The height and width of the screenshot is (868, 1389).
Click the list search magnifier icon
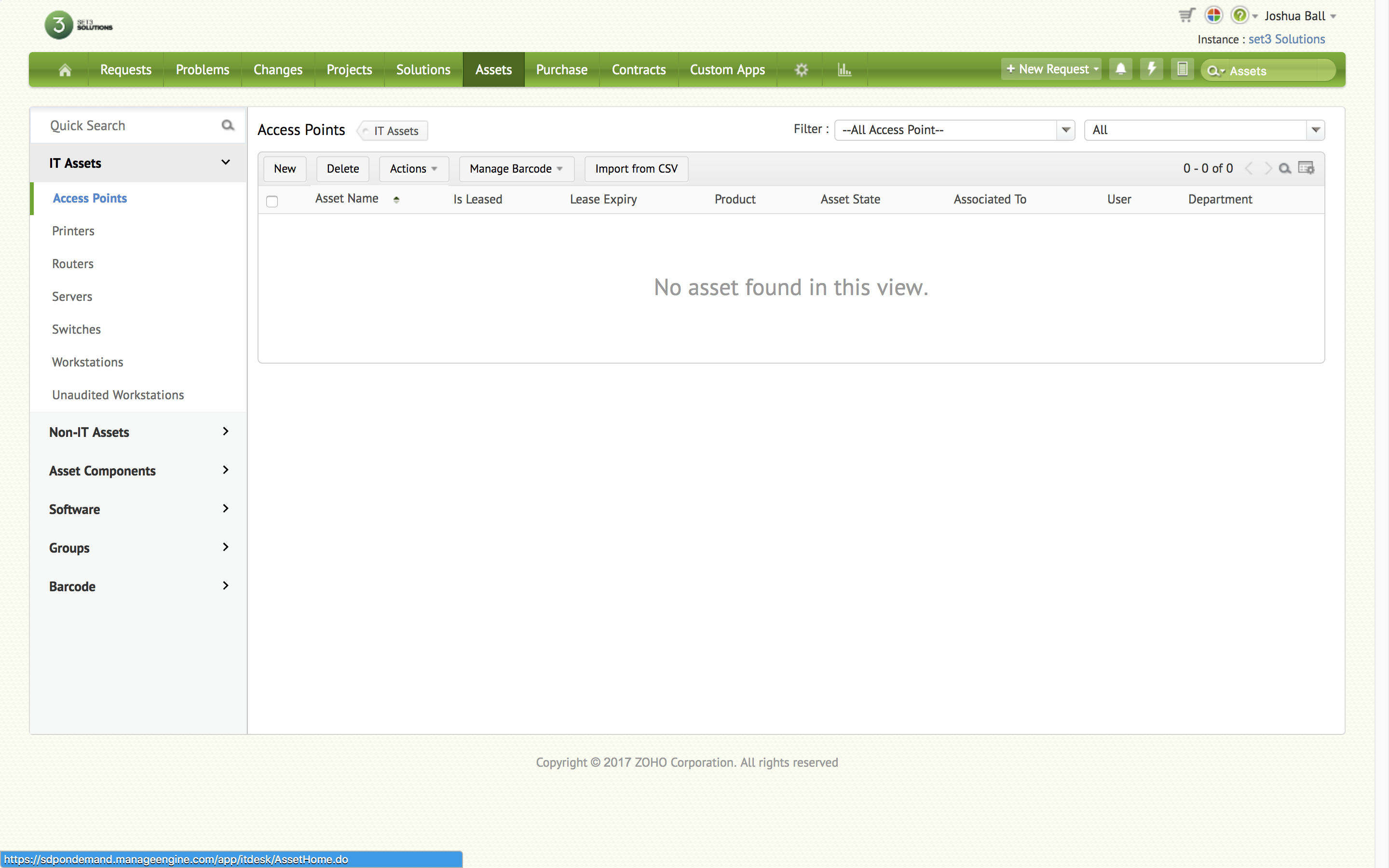[1285, 168]
